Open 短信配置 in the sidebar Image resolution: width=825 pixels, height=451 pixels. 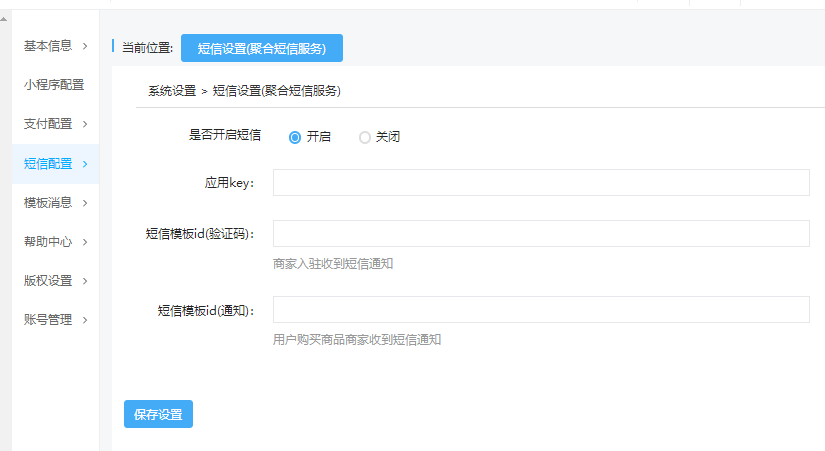55,164
